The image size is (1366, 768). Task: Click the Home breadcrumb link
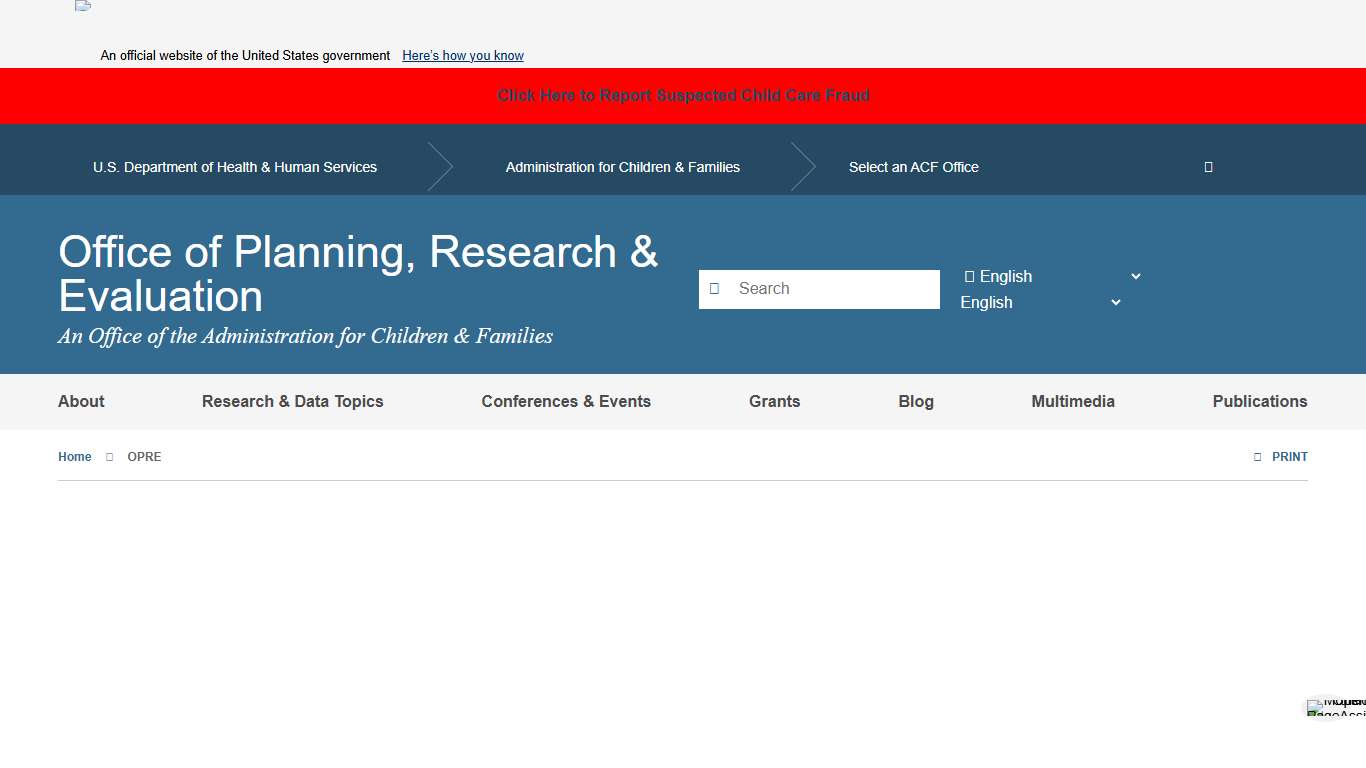[x=75, y=457]
